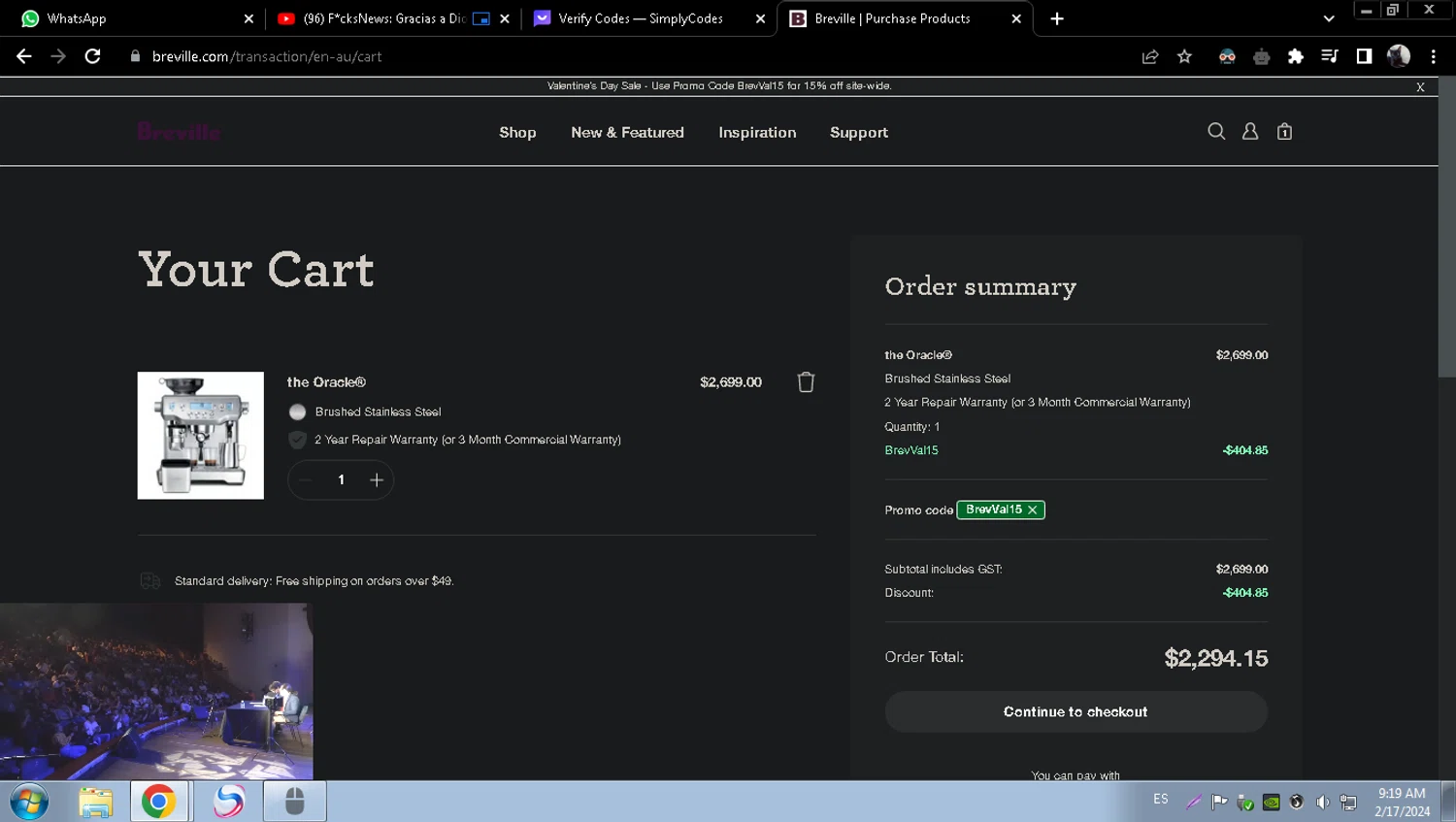Open the Chrome three-dot menu
The image size is (1456, 822).
coord(1433,56)
